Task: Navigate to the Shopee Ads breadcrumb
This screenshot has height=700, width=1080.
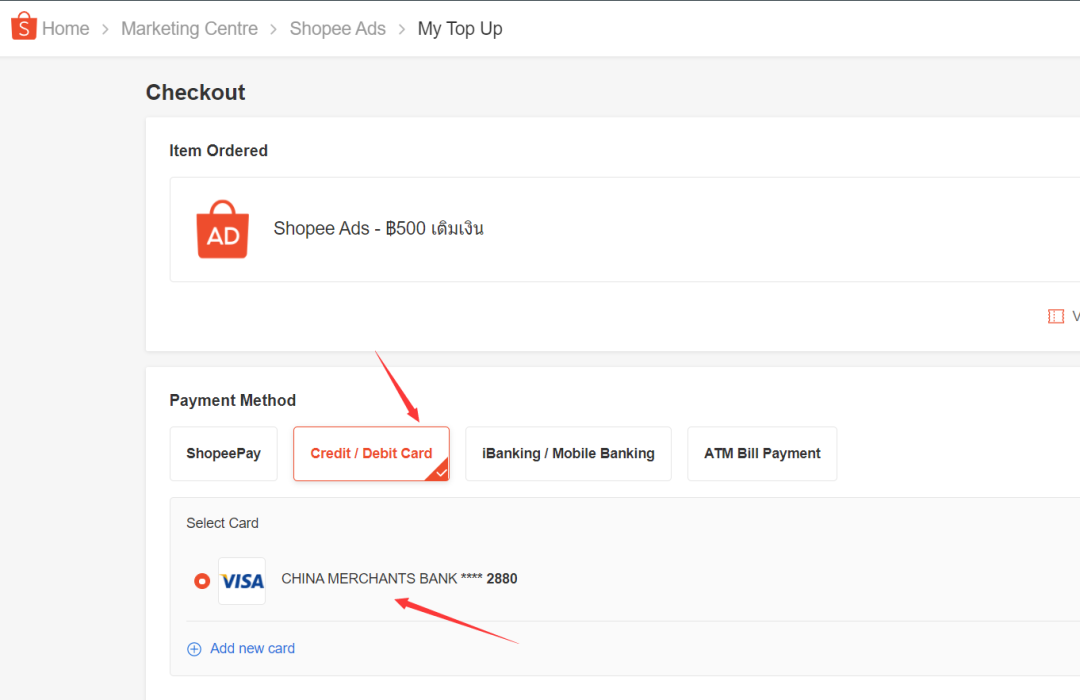Action: click(338, 29)
